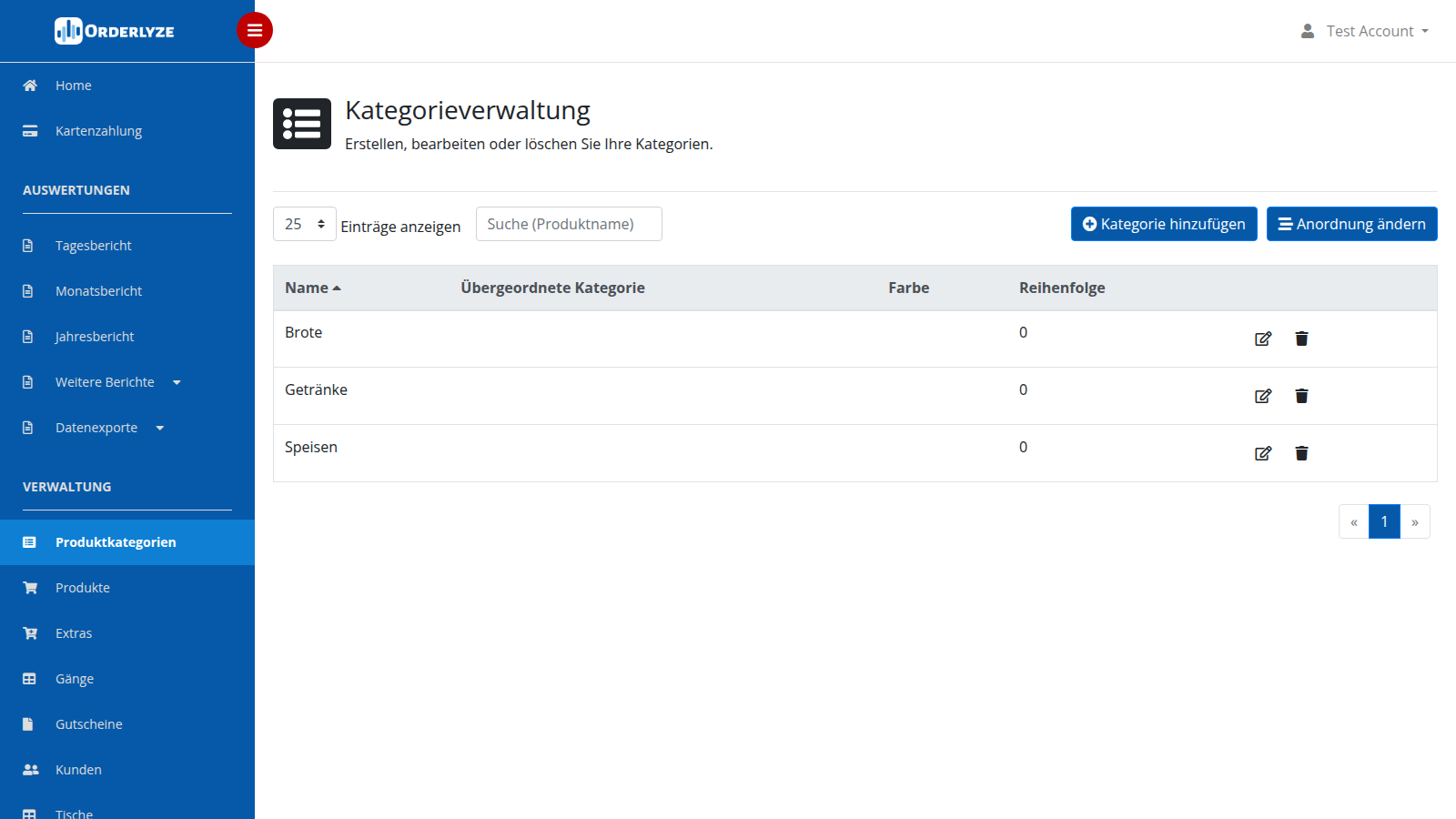Click the Gutscheine file icon
Screen dimensions: 1456x819
coord(27,724)
